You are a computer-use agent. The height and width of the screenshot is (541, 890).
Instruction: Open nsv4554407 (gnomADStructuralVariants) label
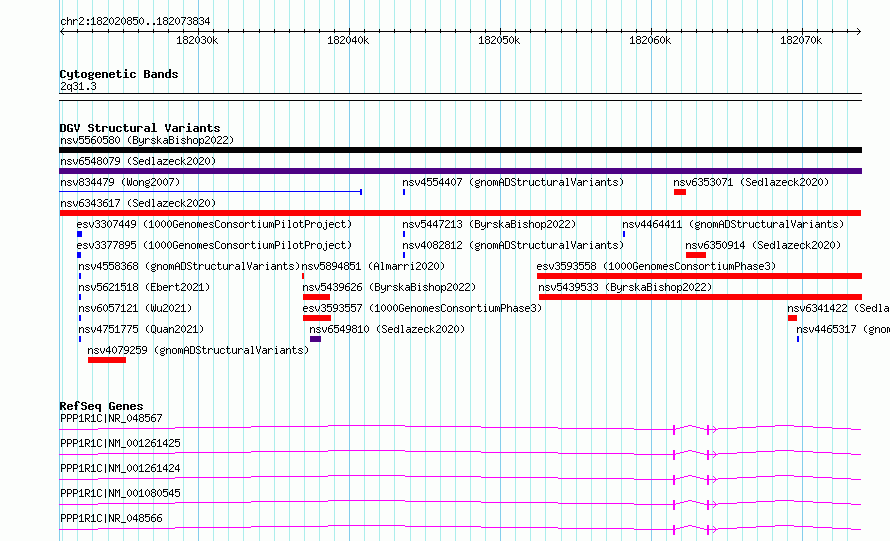click(513, 182)
